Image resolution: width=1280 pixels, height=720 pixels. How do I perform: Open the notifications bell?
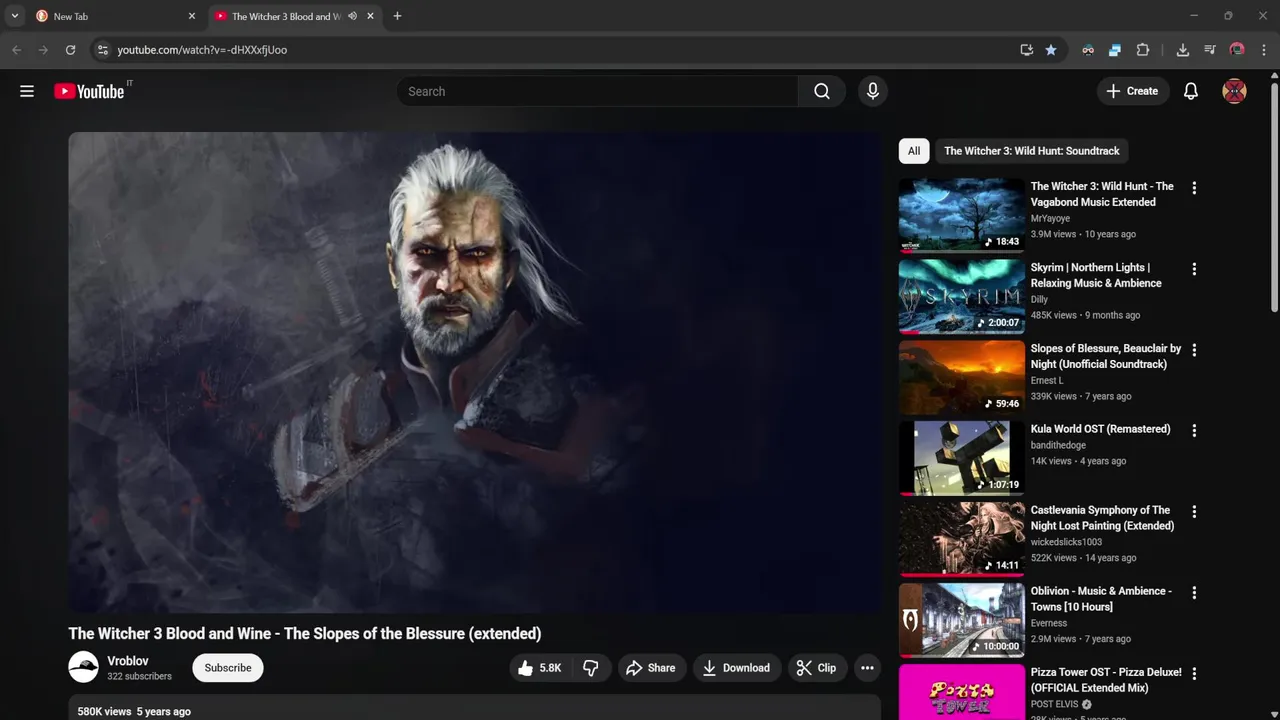pos(1191,91)
